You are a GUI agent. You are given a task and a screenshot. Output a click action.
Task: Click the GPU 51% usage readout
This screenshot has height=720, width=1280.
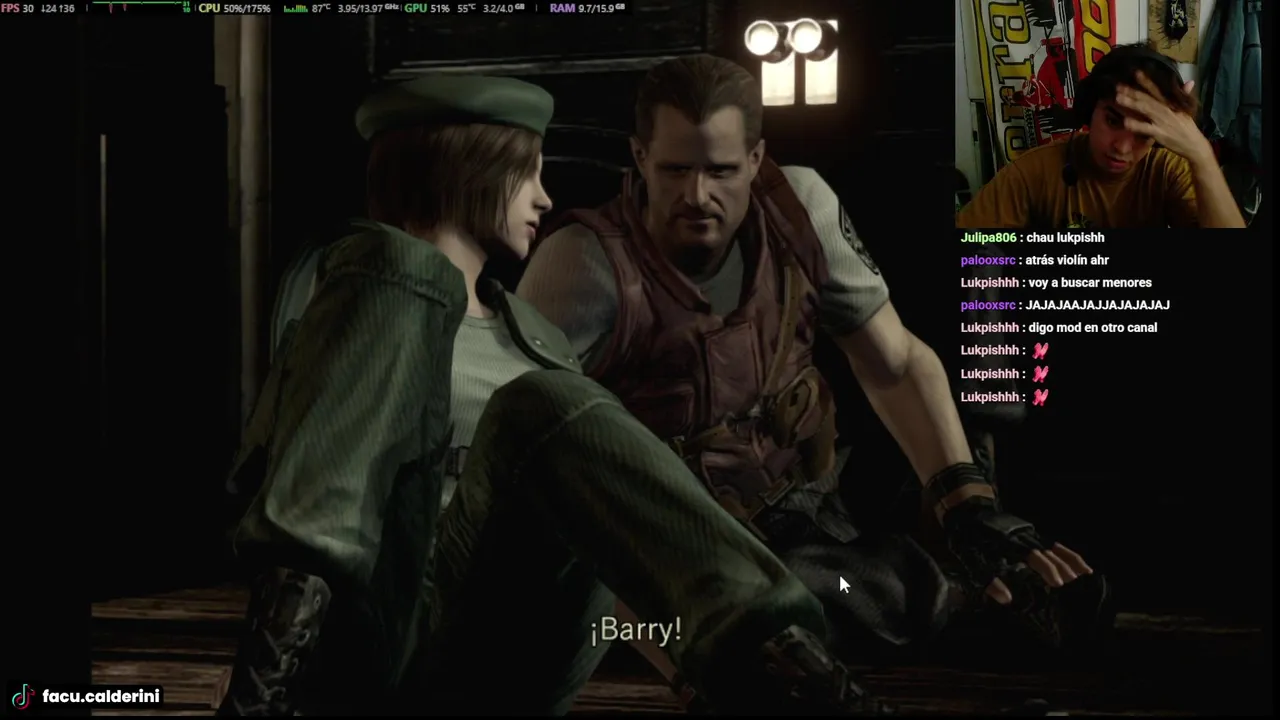[427, 8]
